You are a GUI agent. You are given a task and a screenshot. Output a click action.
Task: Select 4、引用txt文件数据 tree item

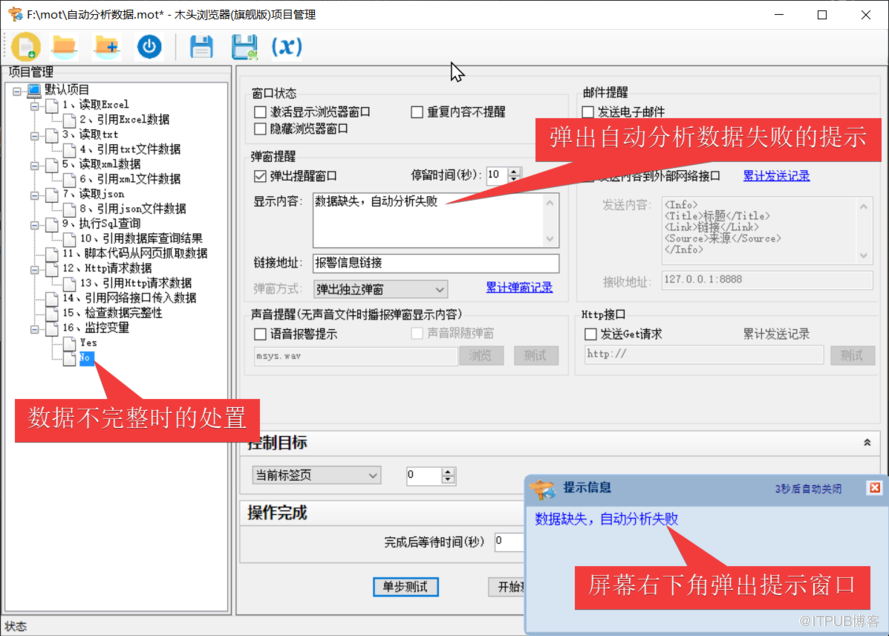pyautogui.click(x=130, y=150)
